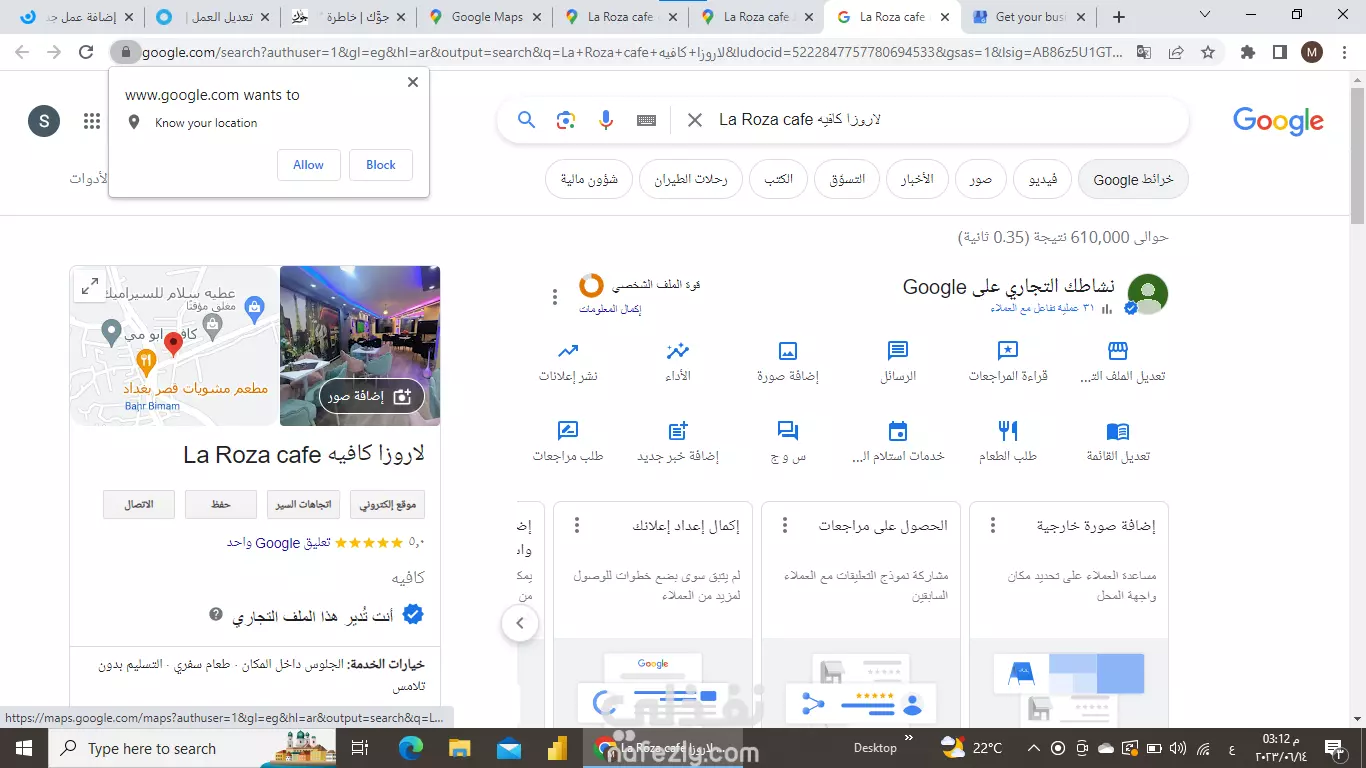The width and height of the screenshot is (1366, 768).
Task: Click الاتصال call button
Action: [x=139, y=505]
